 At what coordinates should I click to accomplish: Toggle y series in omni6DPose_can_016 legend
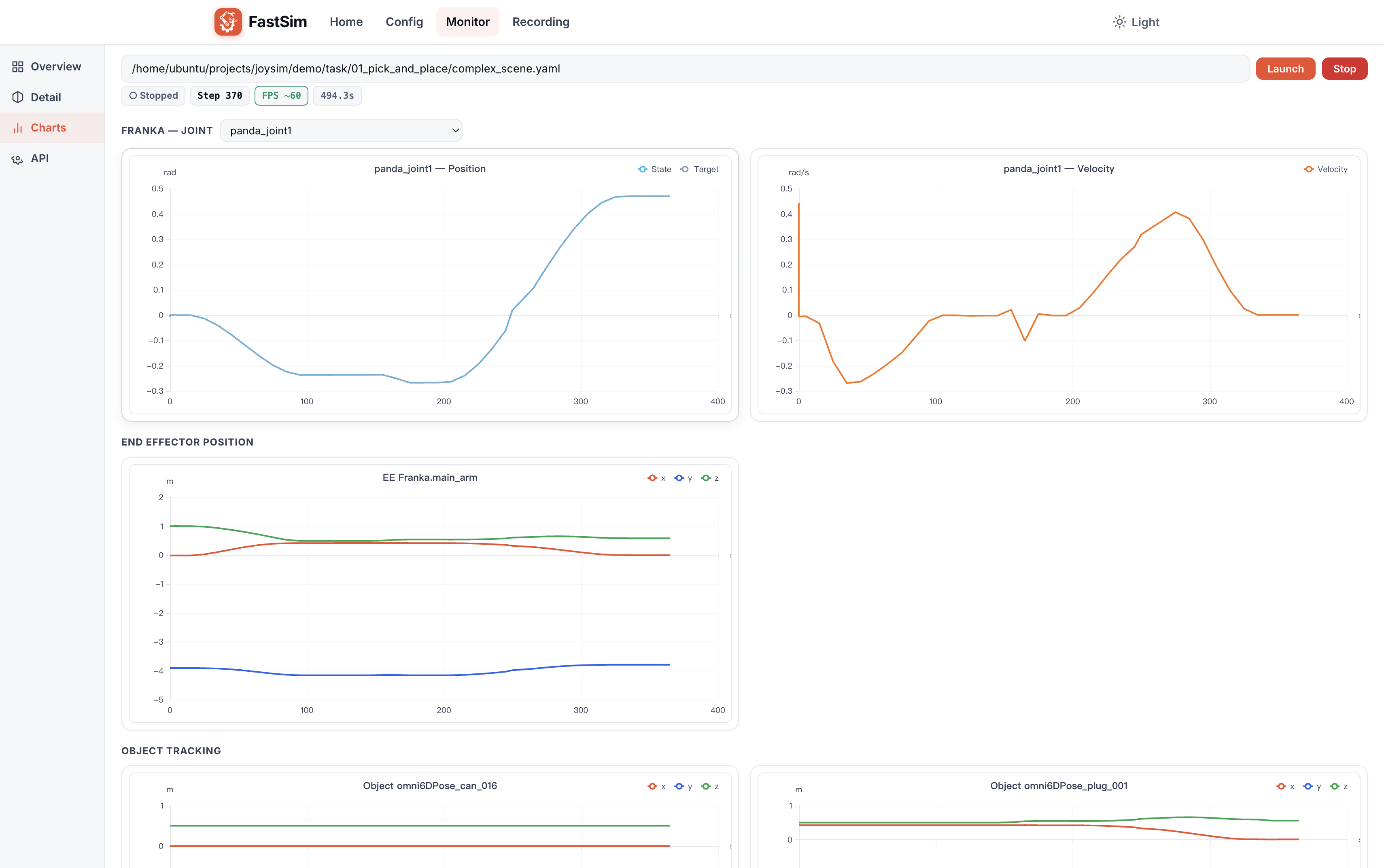683,787
